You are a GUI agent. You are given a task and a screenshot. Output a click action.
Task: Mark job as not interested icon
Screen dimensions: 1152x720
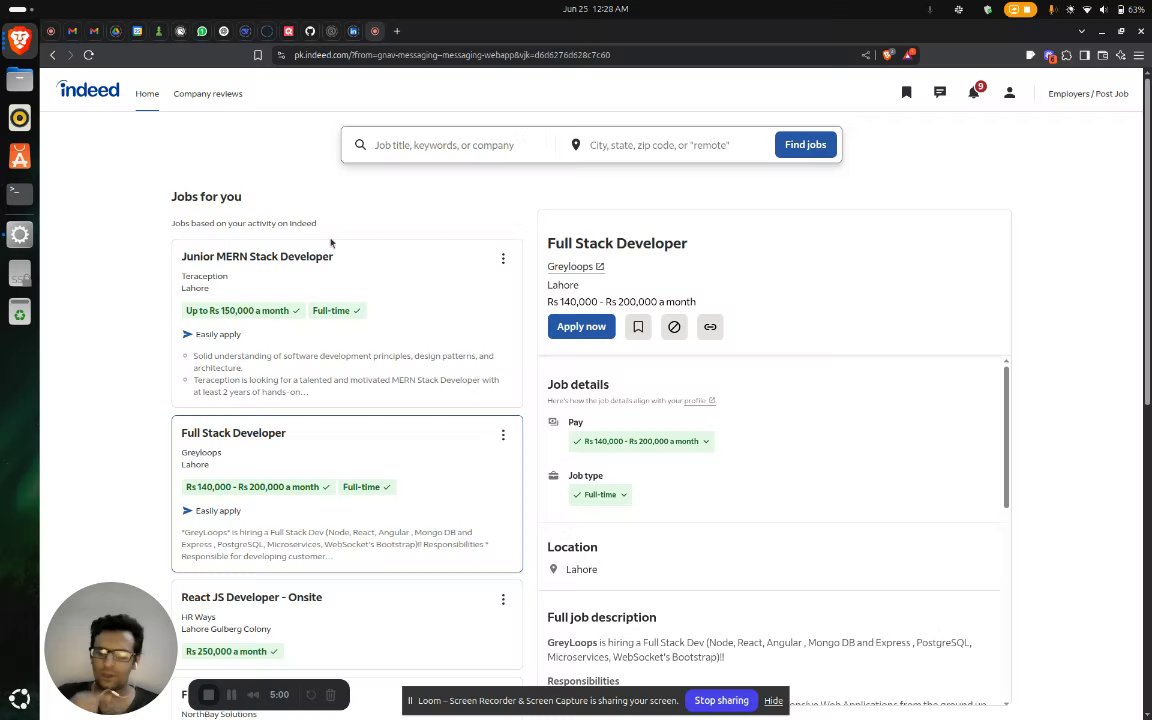[x=674, y=327]
